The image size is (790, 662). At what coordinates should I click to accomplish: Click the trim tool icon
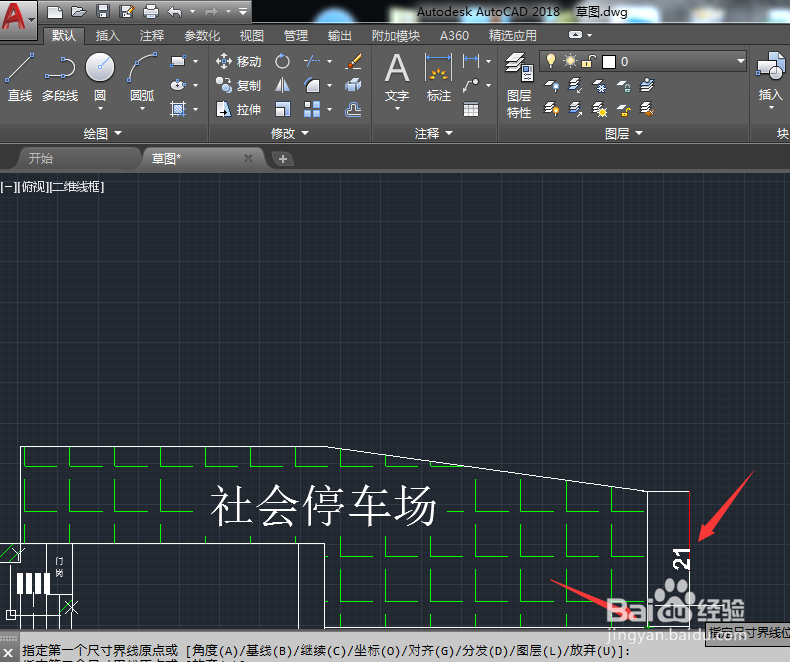pyautogui.click(x=312, y=61)
